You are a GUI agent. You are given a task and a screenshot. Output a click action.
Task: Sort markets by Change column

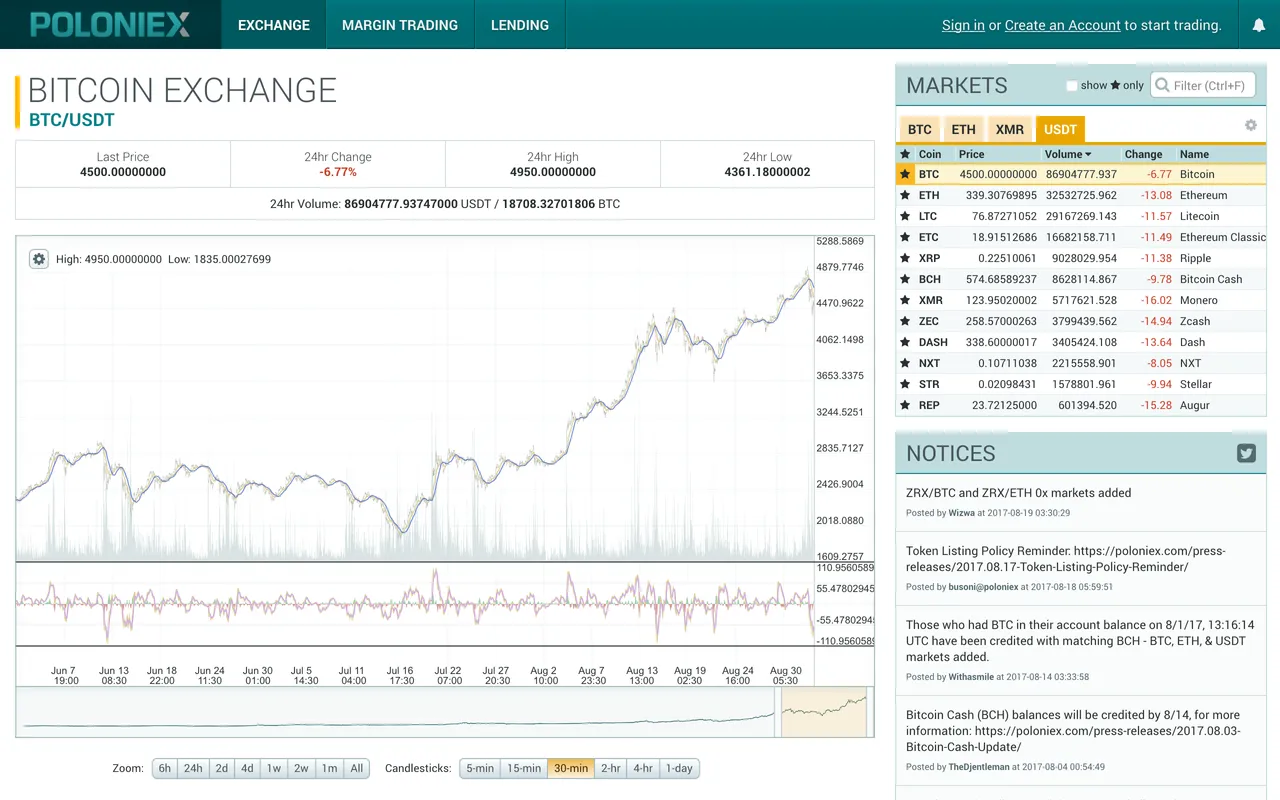coord(1143,154)
